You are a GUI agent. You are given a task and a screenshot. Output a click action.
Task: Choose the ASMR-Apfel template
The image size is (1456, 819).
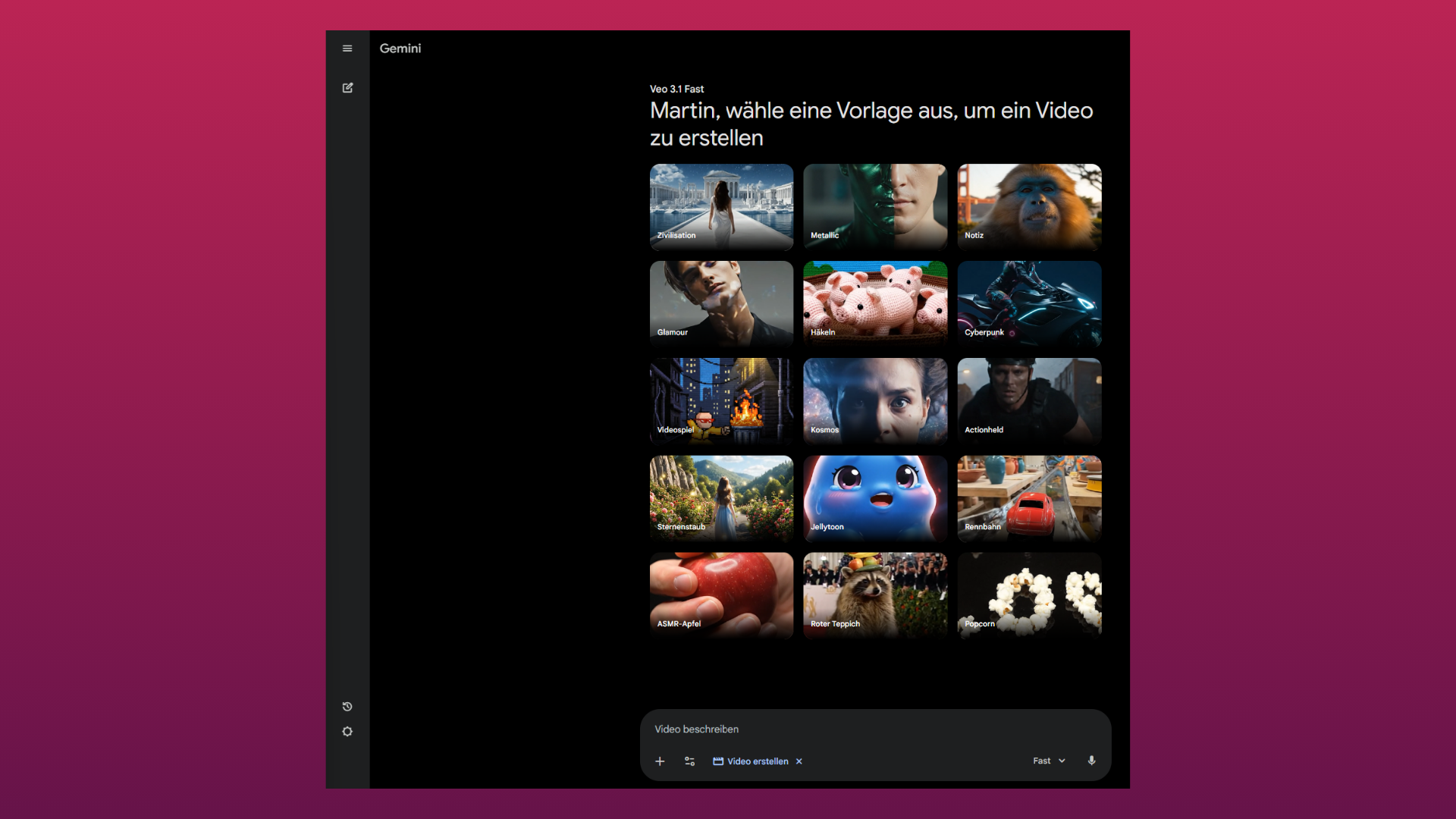(721, 595)
